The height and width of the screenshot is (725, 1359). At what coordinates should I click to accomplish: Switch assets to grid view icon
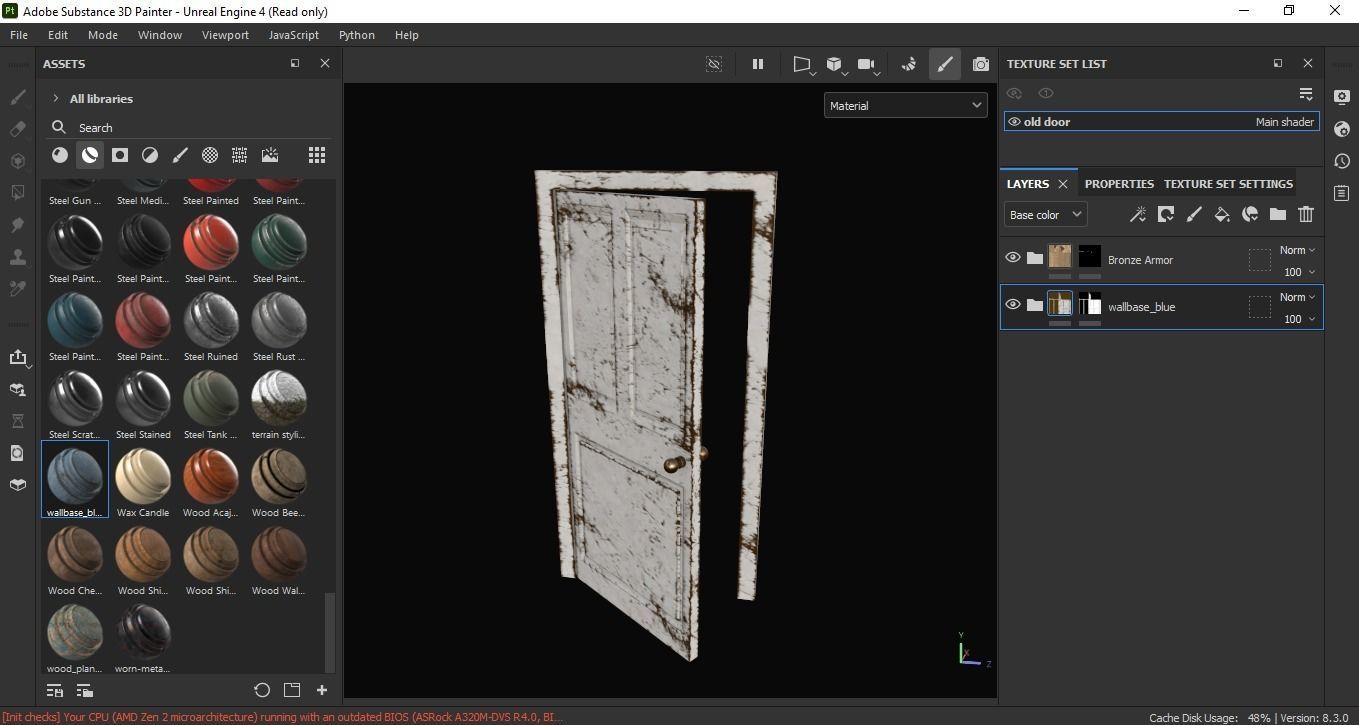(317, 155)
